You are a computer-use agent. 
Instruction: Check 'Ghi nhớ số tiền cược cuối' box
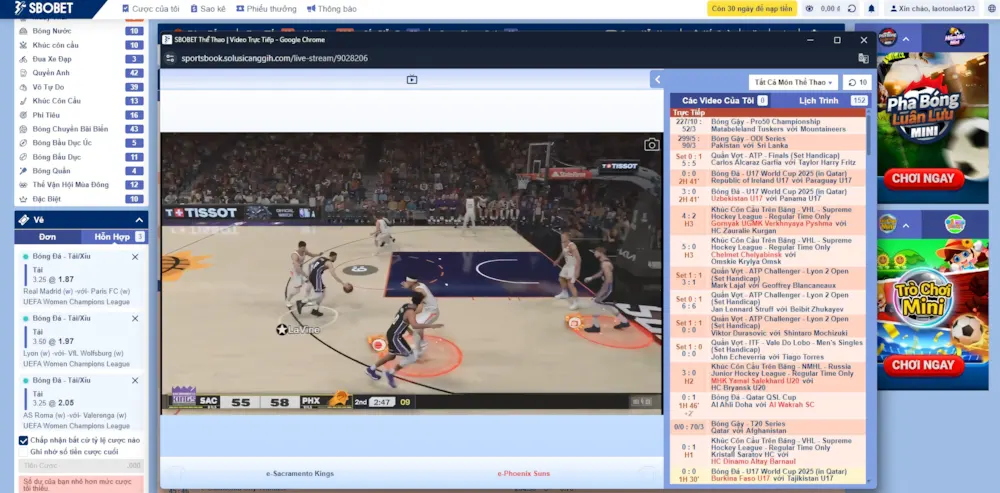tap(23, 452)
